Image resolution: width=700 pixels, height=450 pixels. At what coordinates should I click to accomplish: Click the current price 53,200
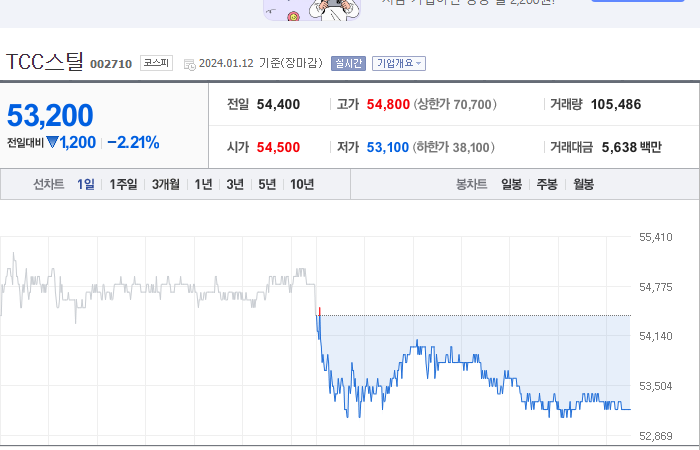pos(50,116)
